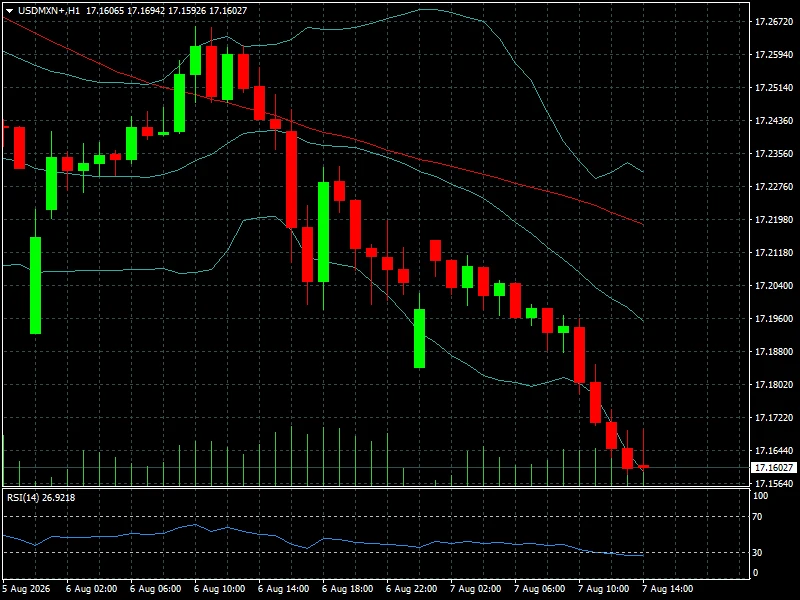Click the RSI 70 level label
Screen dimensions: 800x600
point(758,517)
